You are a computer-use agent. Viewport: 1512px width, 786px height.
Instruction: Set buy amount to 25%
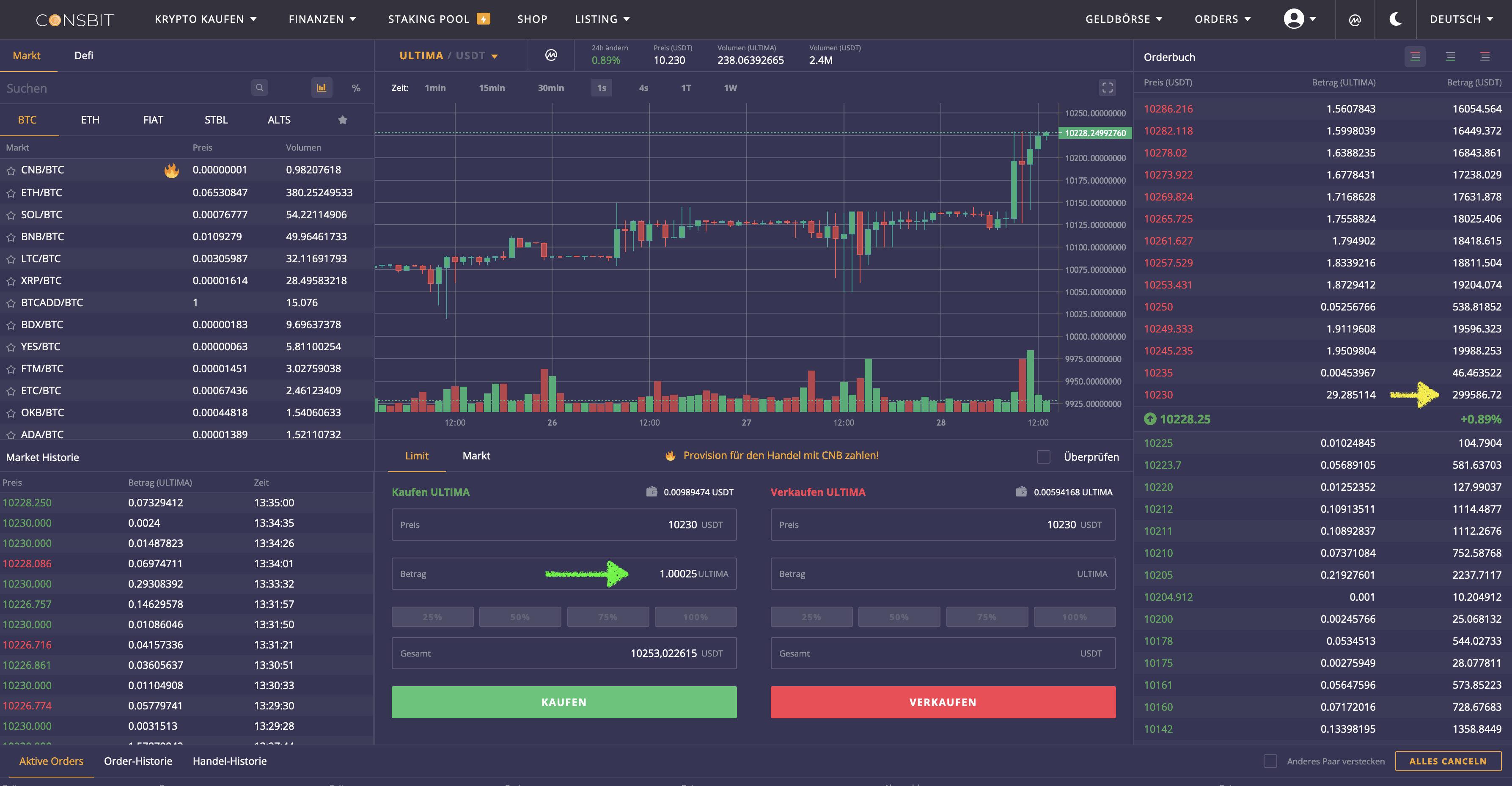(x=432, y=617)
